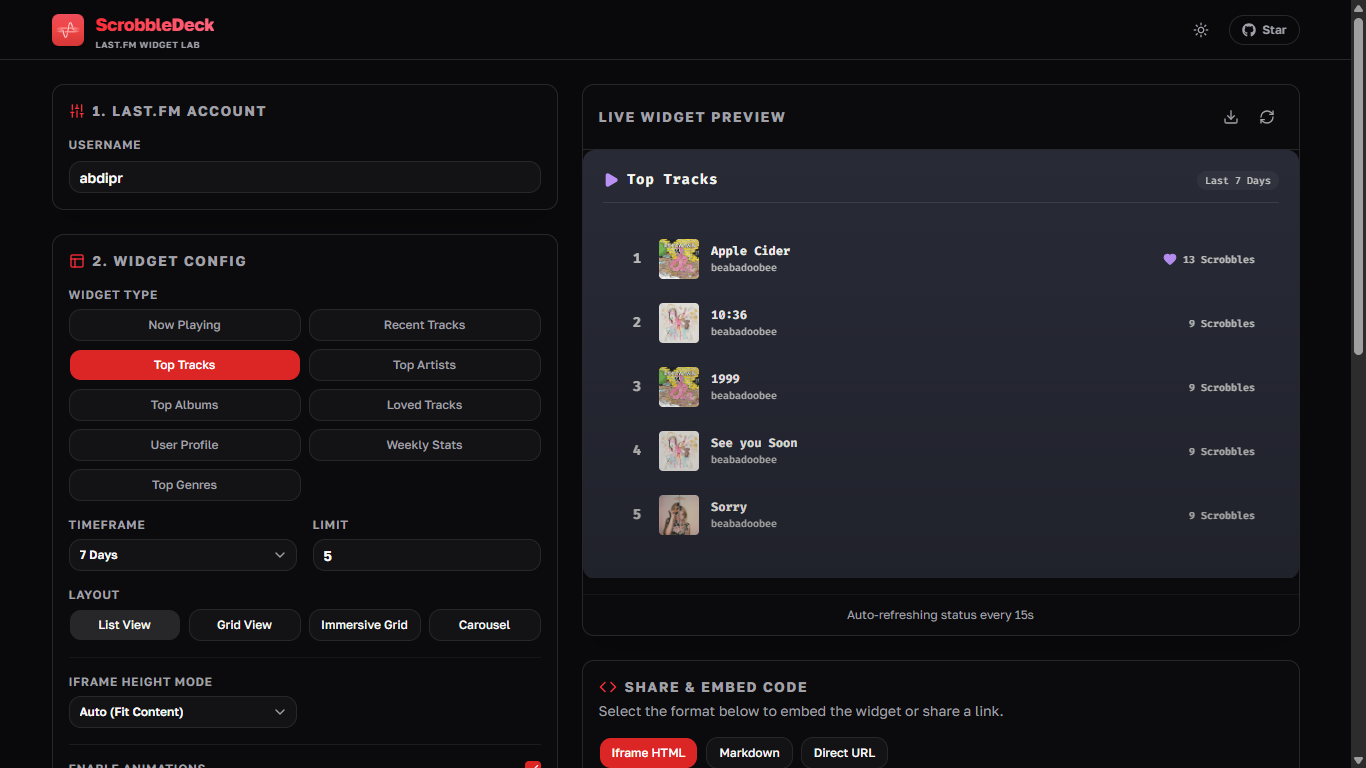Open the 1999 album cover thumbnail
Screen dimensions: 1366x768
[679, 387]
